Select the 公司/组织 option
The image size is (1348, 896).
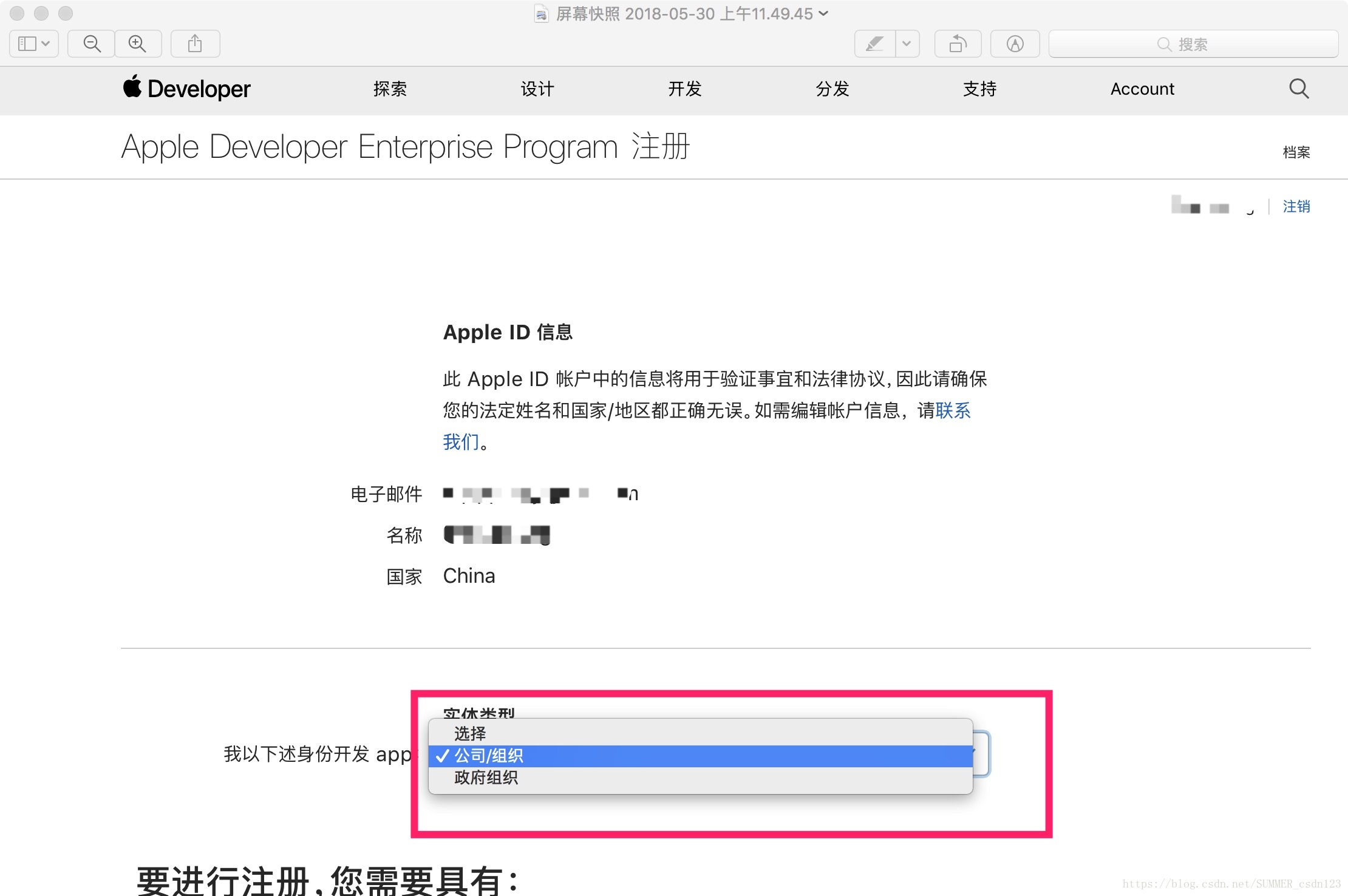tap(701, 756)
